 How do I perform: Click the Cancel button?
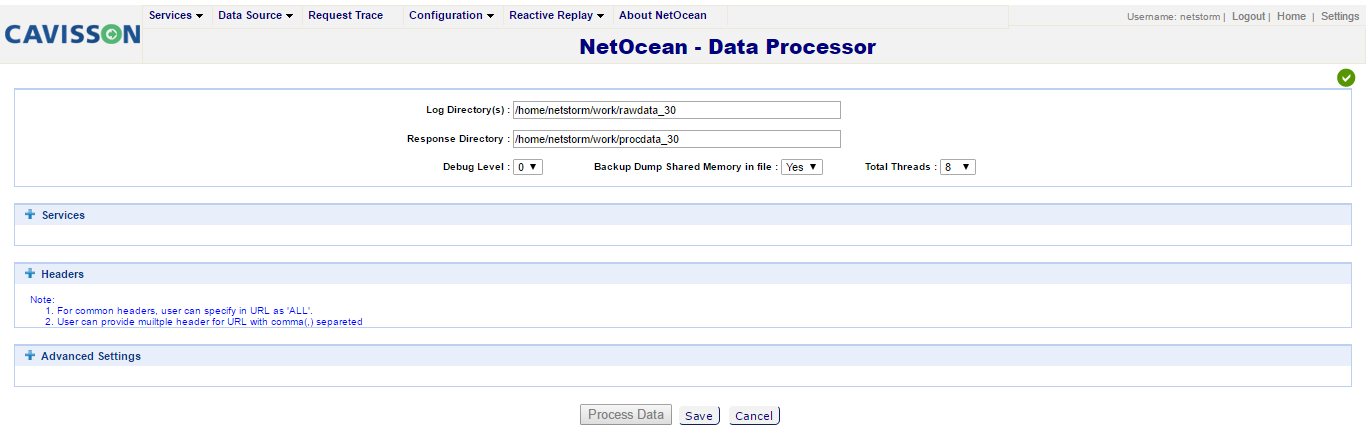pos(754,416)
